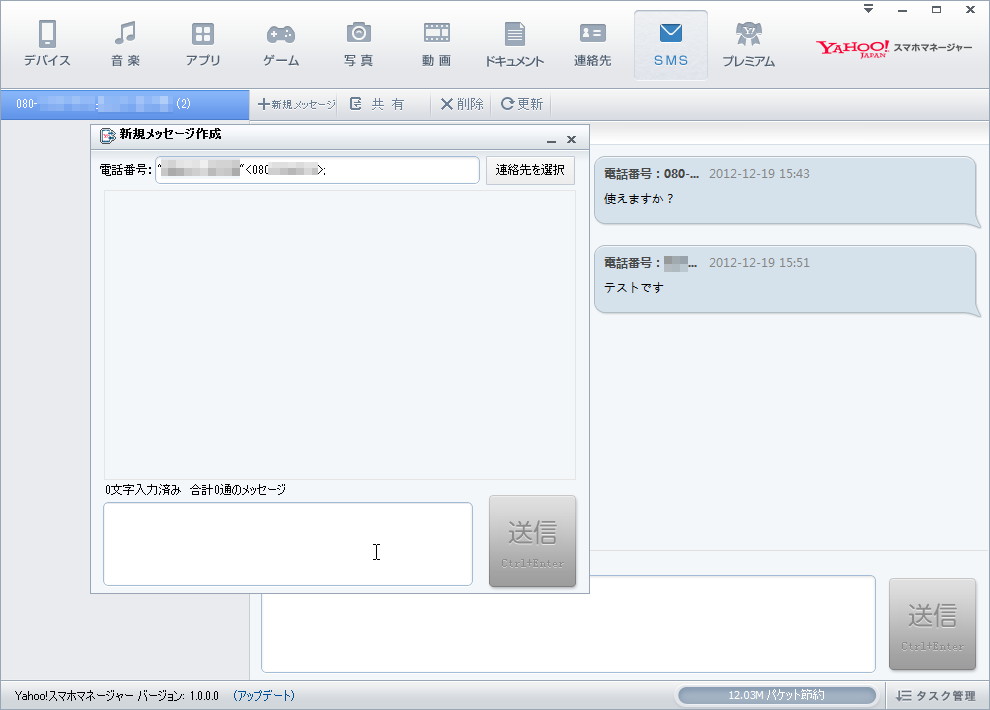Select the 080- conversation in the list
Viewport: 990px width, 710px height.
[124, 104]
